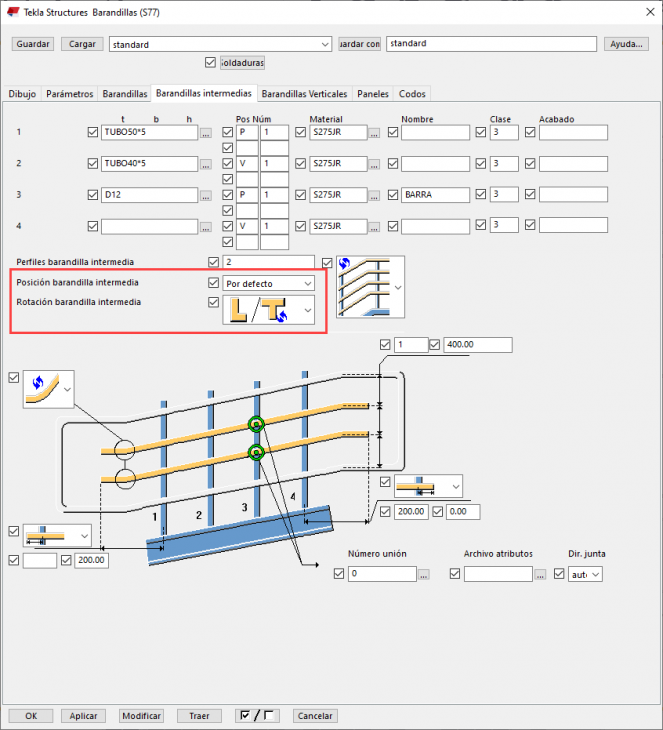Click the save-as name field containing standard
The image size is (663, 730).
tap(491, 44)
